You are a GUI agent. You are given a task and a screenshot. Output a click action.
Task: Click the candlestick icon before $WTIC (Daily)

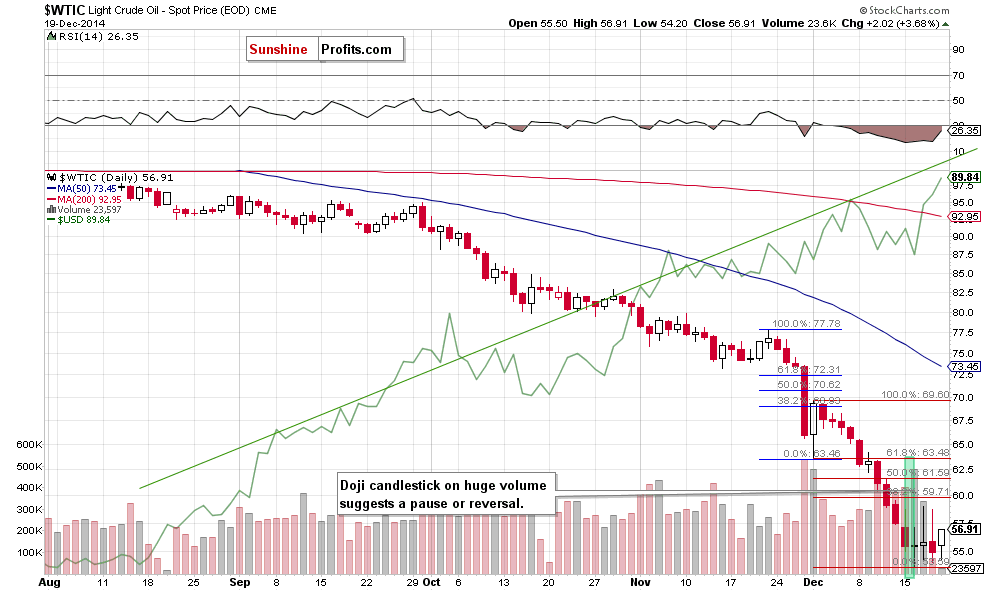(x=52, y=177)
